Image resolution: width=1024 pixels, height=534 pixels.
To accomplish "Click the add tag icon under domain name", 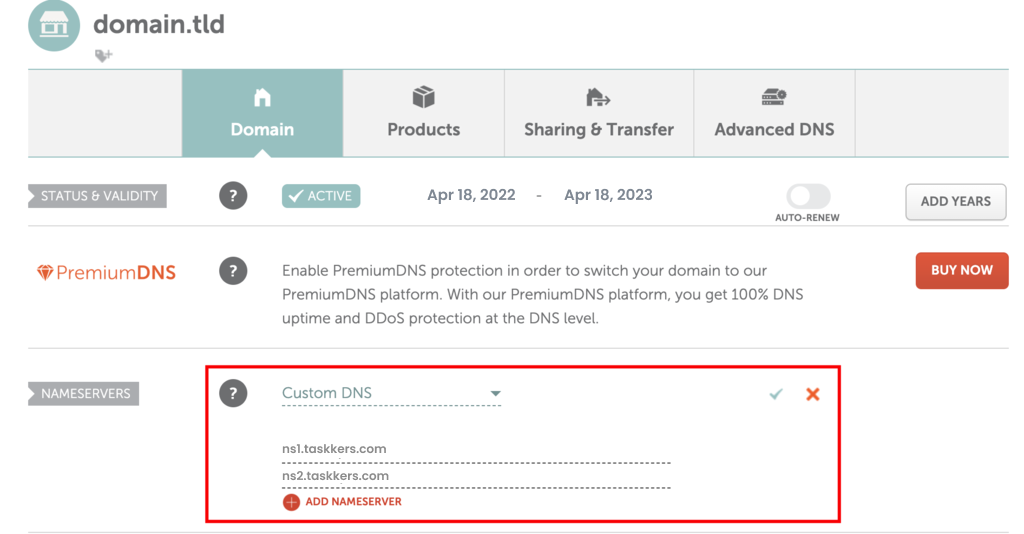I will [103, 56].
